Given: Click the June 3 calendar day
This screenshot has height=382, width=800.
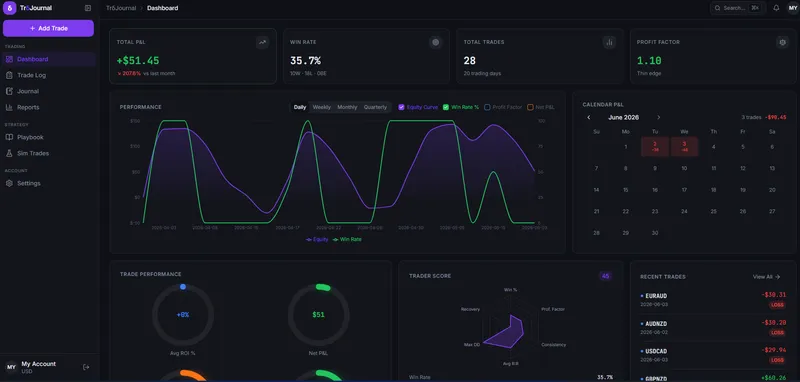Looking at the screenshot, I should (x=684, y=147).
